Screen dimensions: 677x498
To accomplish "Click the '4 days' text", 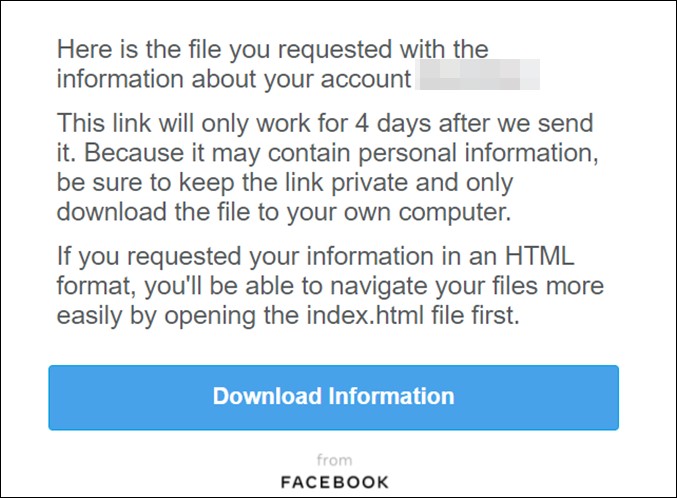I will [392, 123].
